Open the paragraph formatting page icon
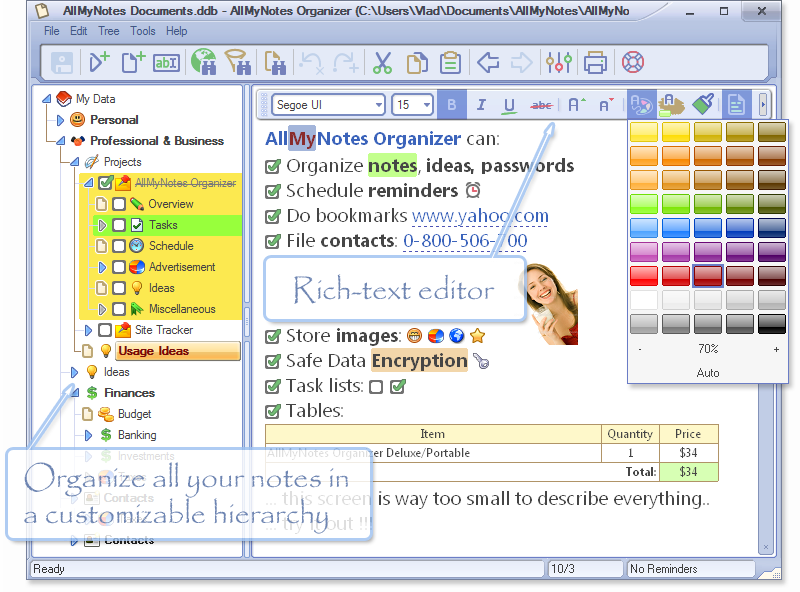 point(736,105)
